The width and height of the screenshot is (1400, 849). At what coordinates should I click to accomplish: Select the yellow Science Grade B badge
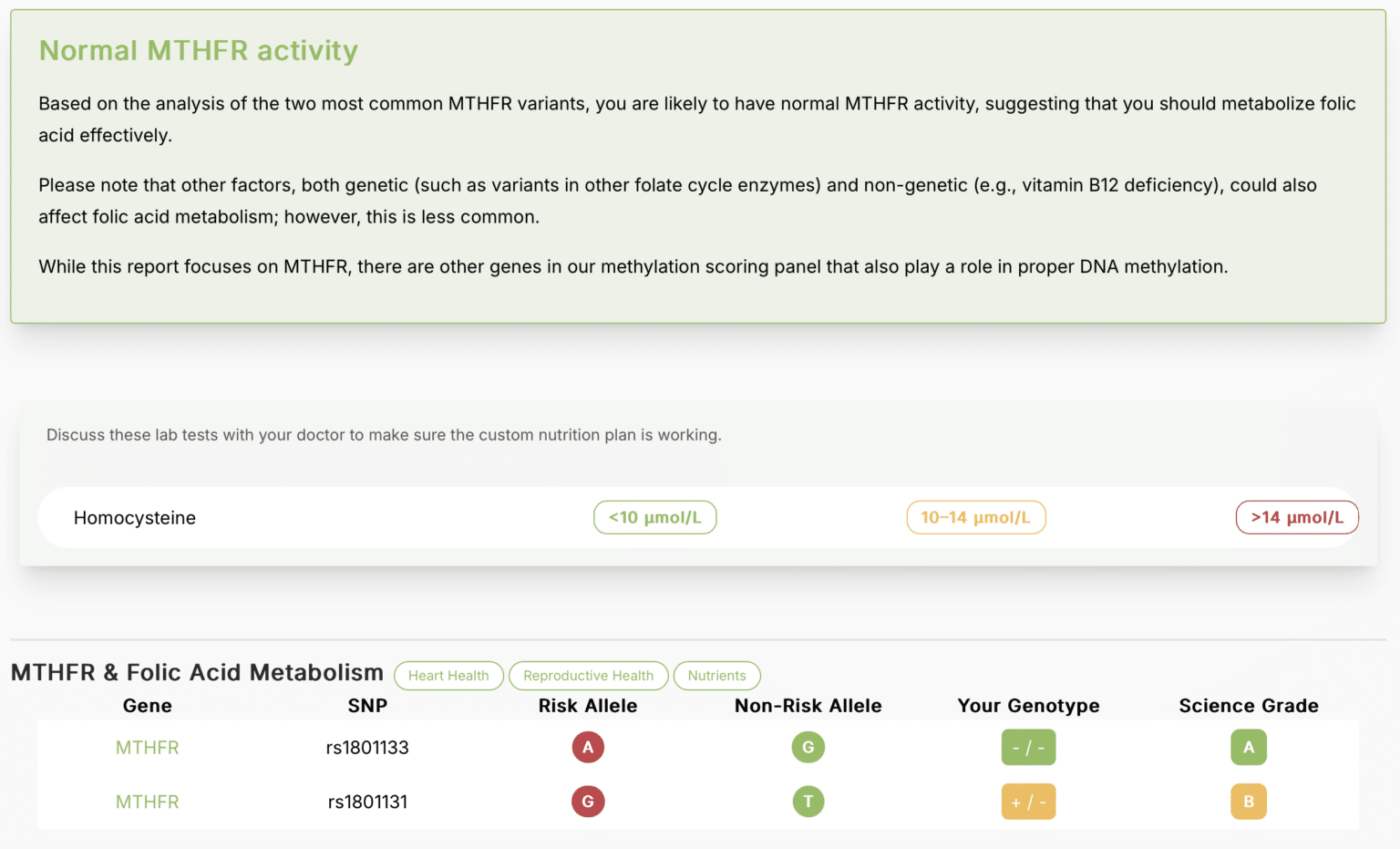click(x=1249, y=802)
